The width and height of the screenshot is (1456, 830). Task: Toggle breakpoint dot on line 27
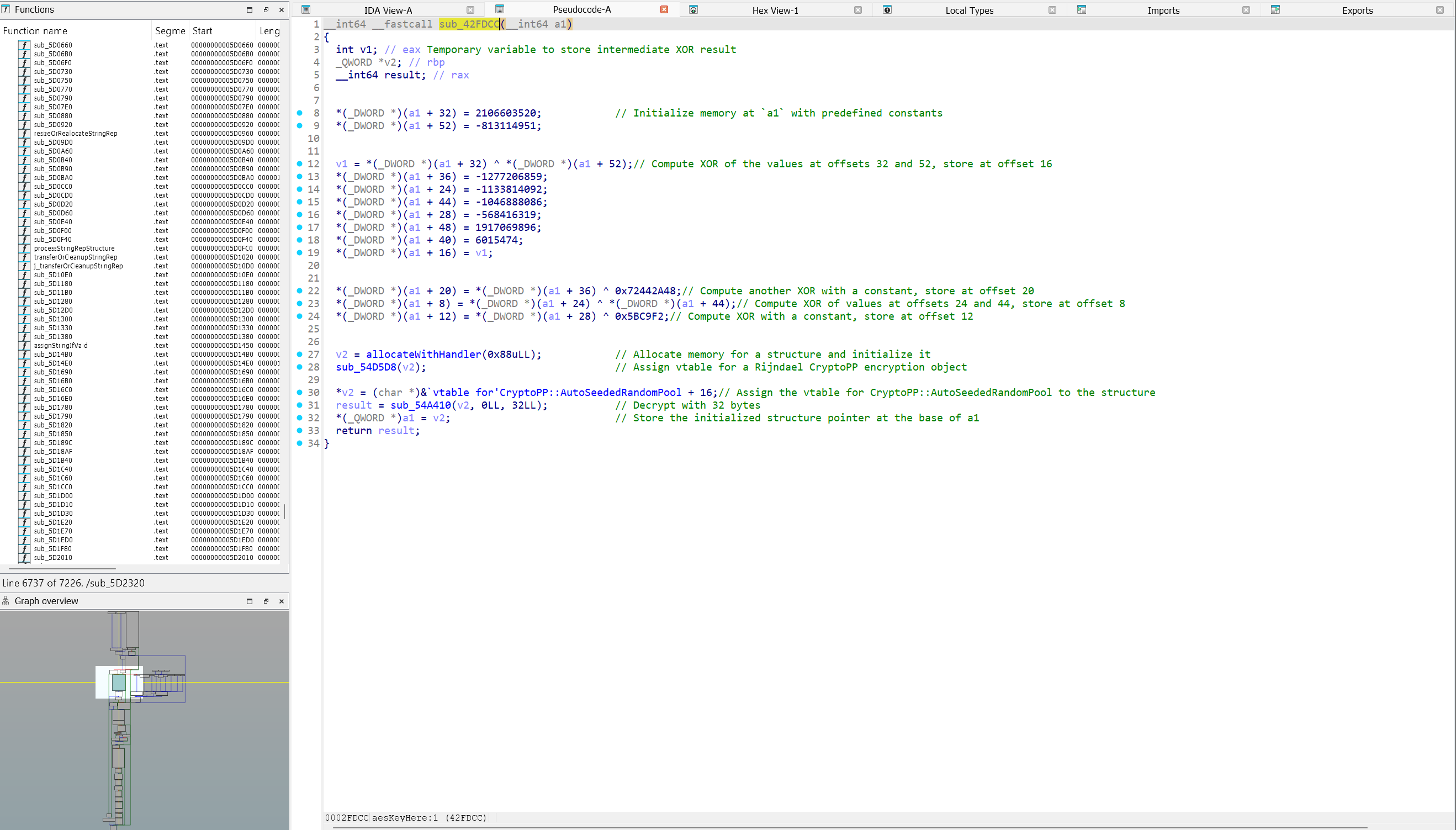pyautogui.click(x=300, y=355)
